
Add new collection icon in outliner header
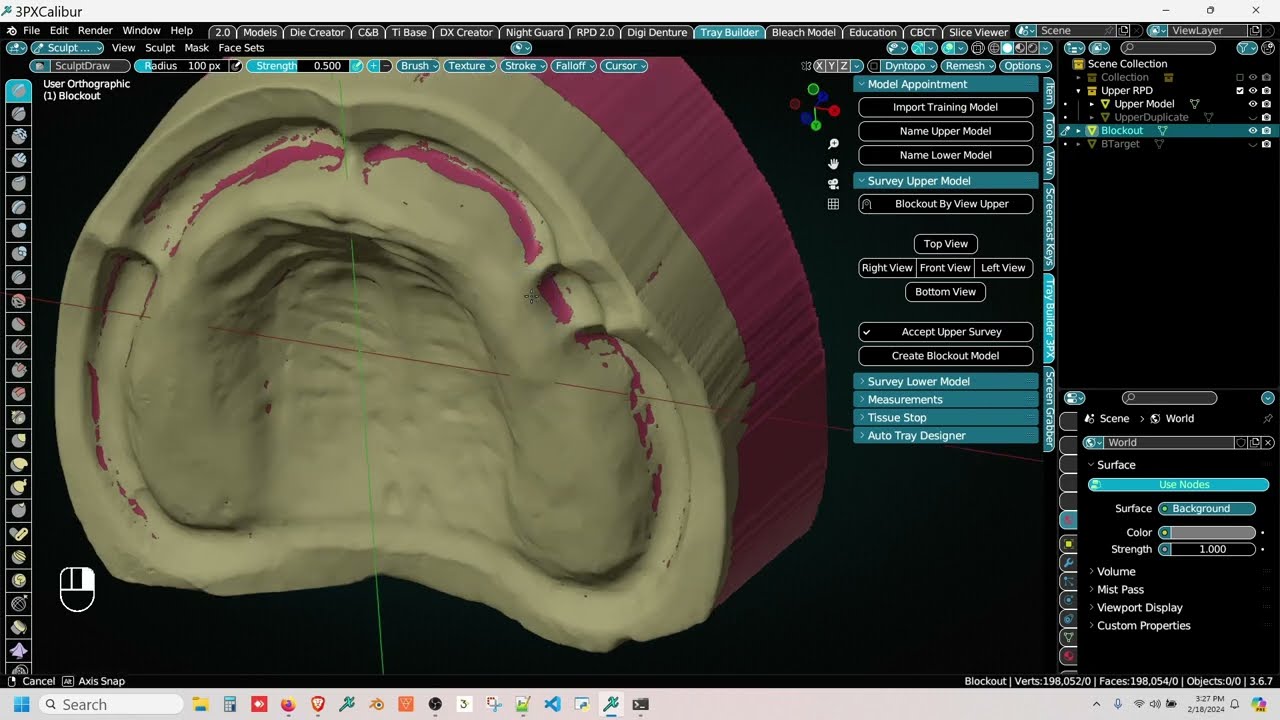pyautogui.click(x=1267, y=48)
